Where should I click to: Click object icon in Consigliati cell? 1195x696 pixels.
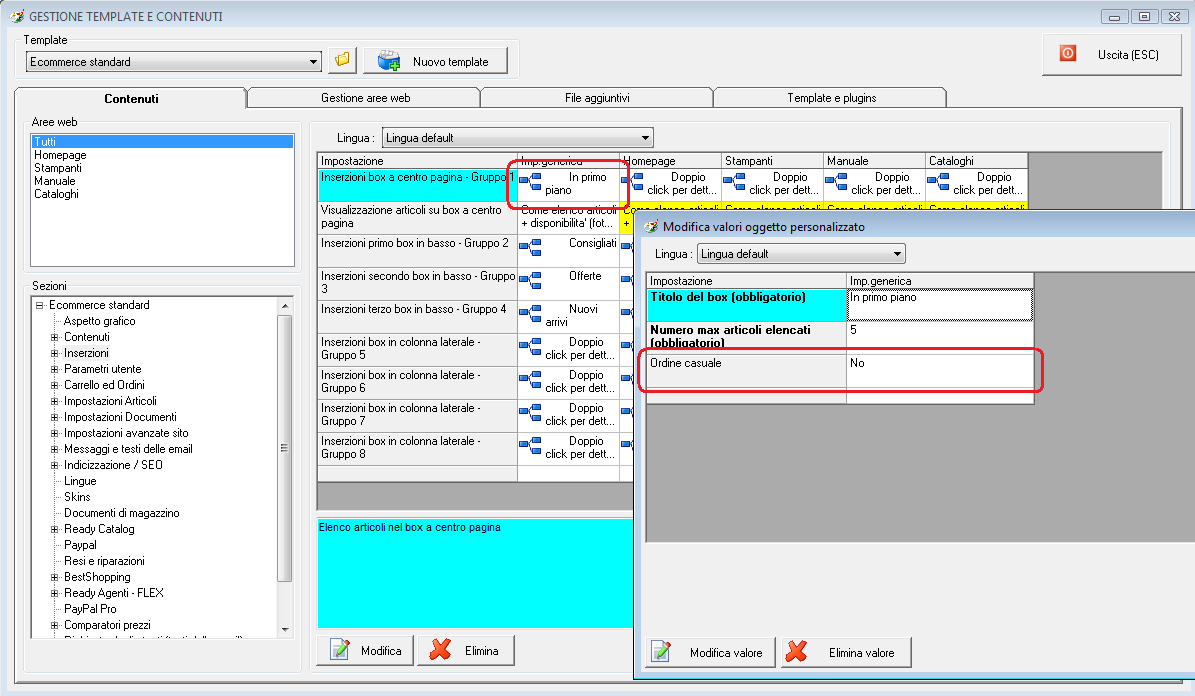(531, 247)
